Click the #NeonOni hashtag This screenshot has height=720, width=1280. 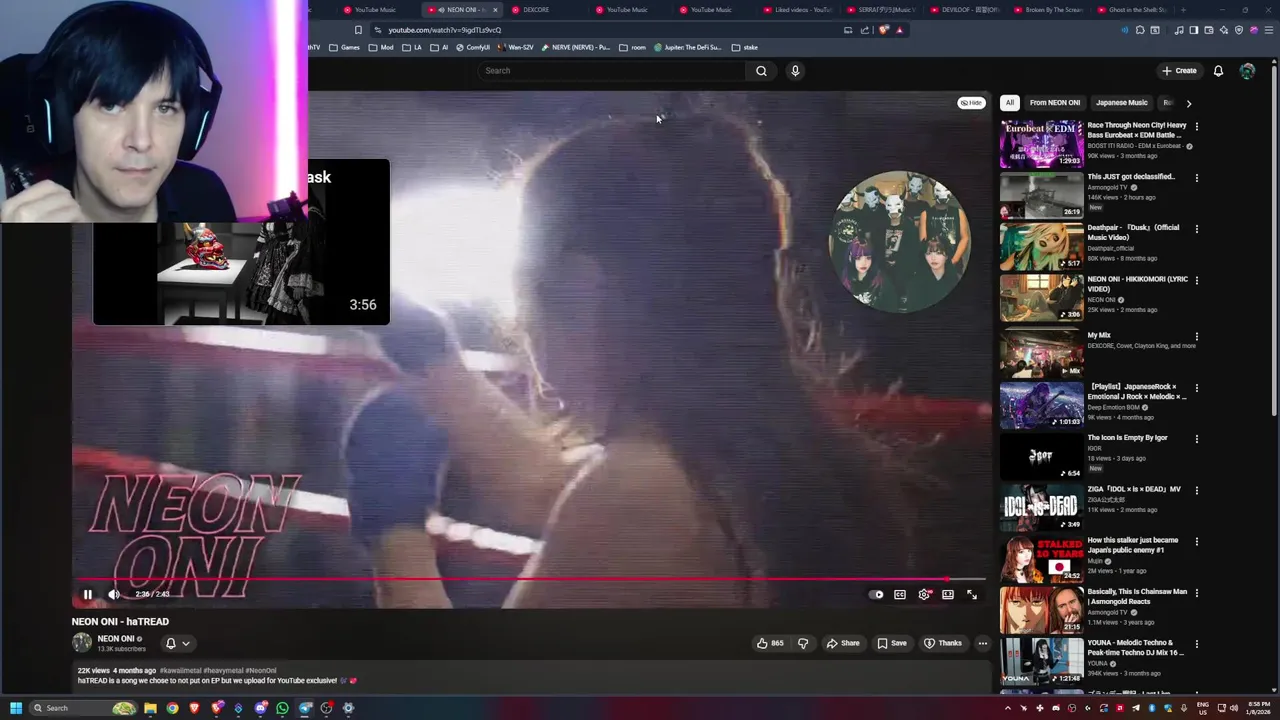pyautogui.click(x=261, y=671)
